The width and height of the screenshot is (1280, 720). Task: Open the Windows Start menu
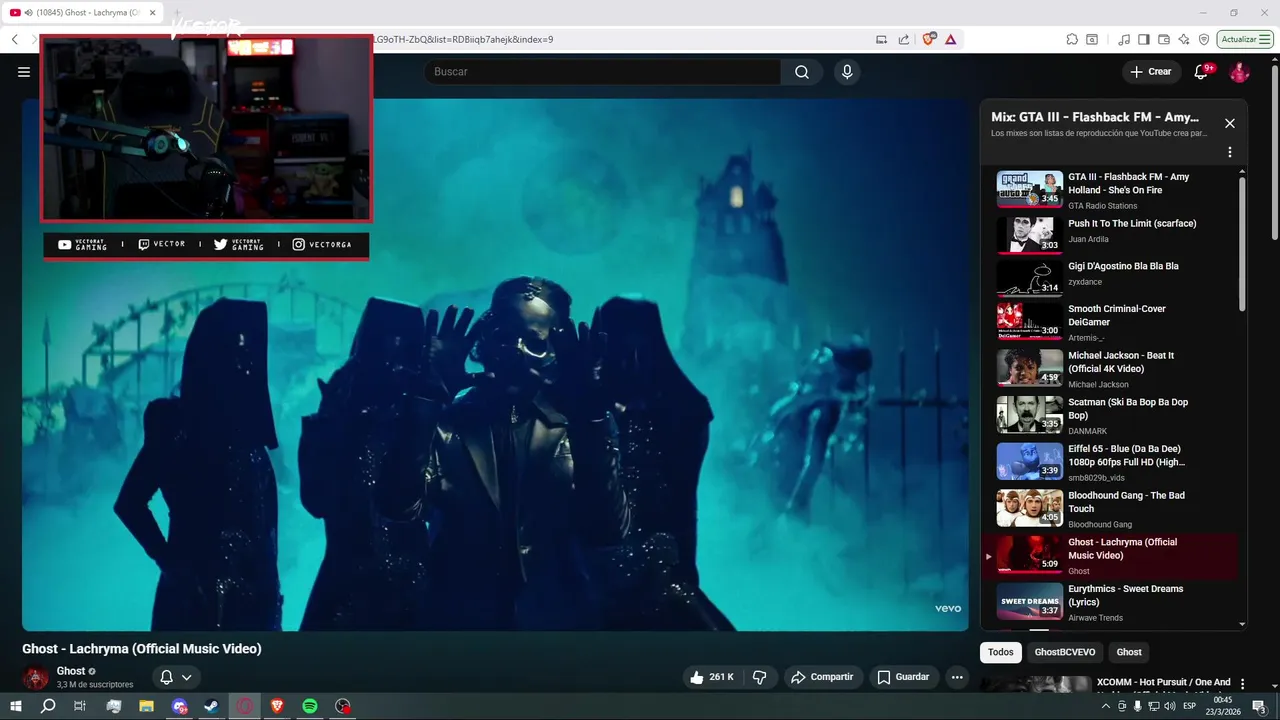coord(16,706)
